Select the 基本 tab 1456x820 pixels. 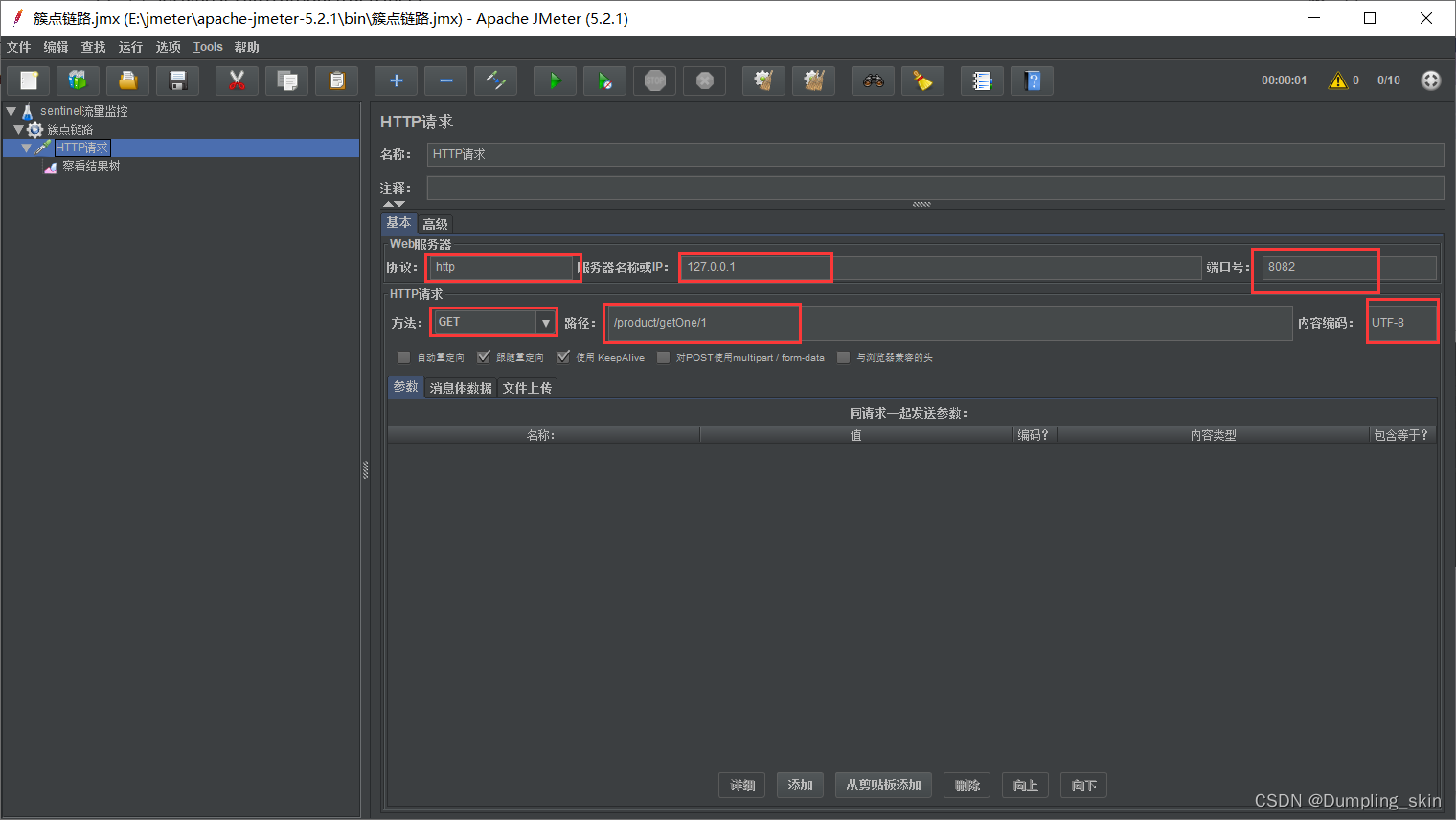pos(398,223)
